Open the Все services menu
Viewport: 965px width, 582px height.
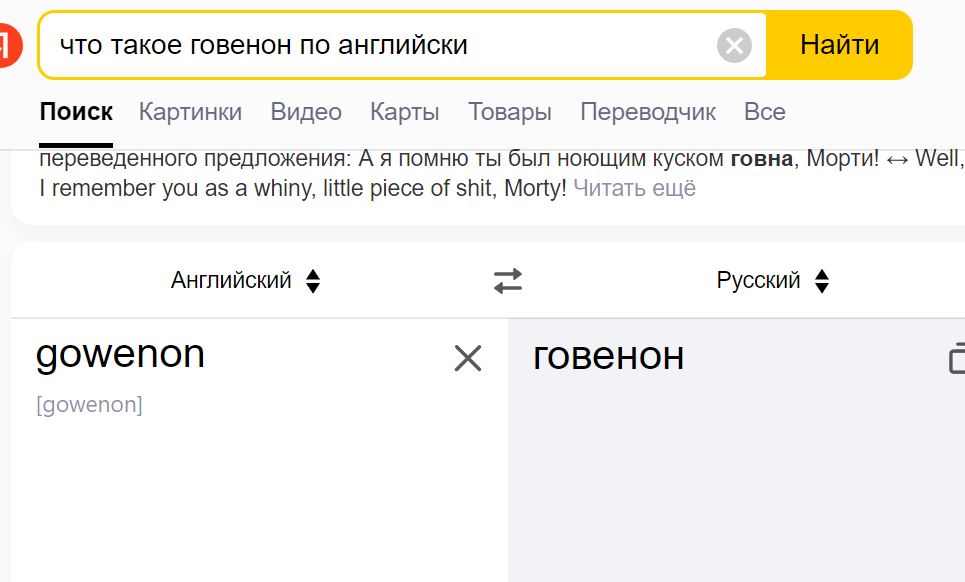pyautogui.click(x=764, y=112)
